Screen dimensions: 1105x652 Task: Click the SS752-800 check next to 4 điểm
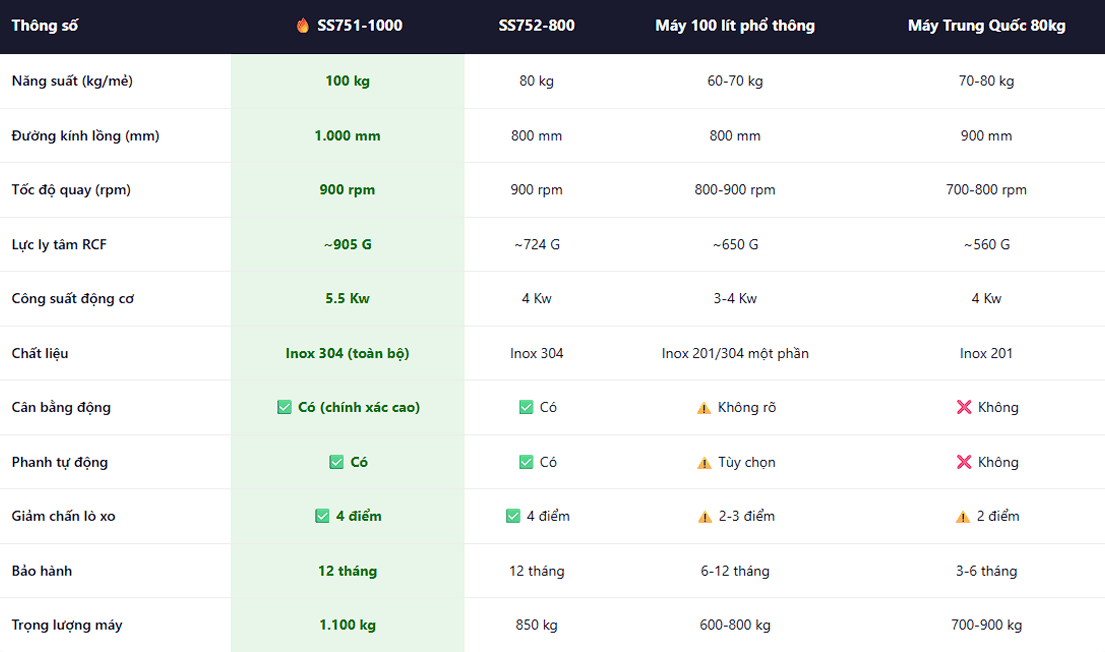[513, 516]
